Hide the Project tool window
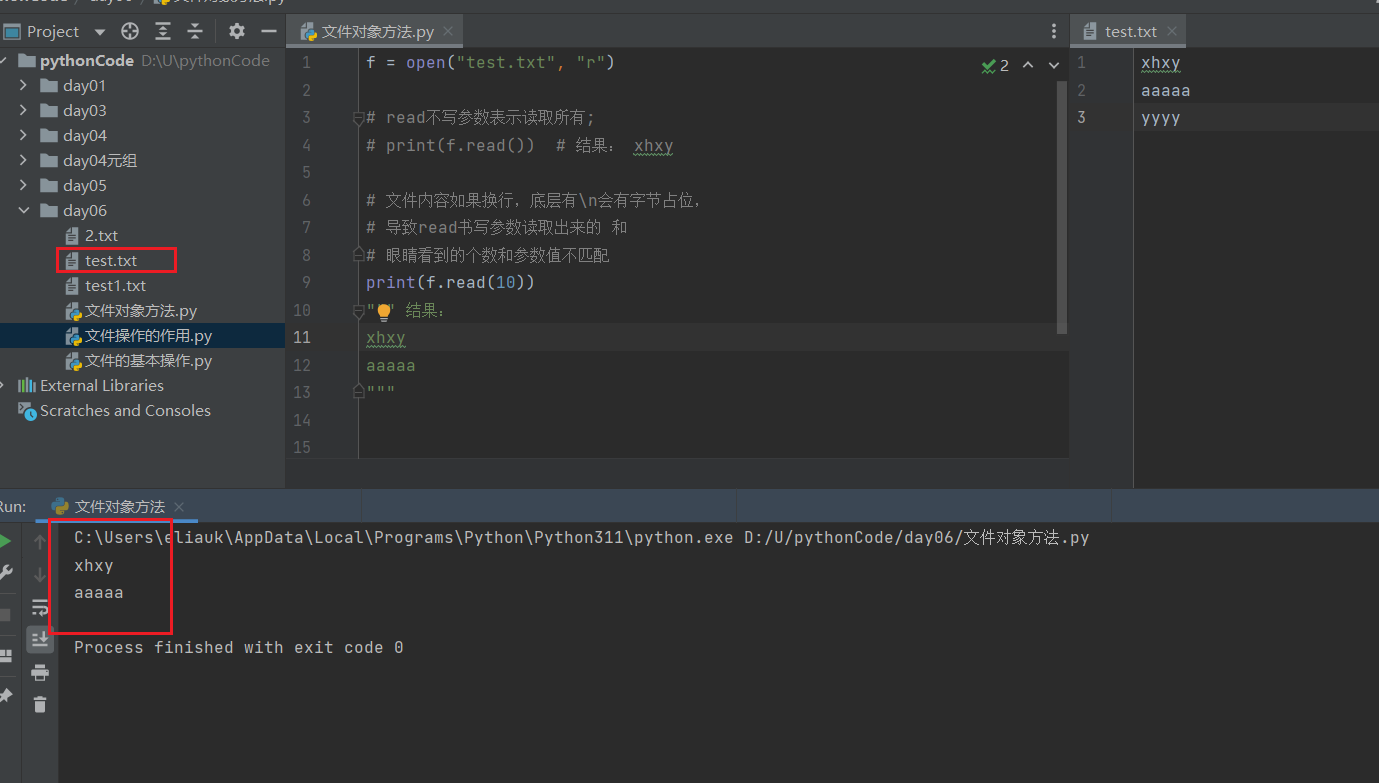Screen dimensions: 1379x783 268,31
